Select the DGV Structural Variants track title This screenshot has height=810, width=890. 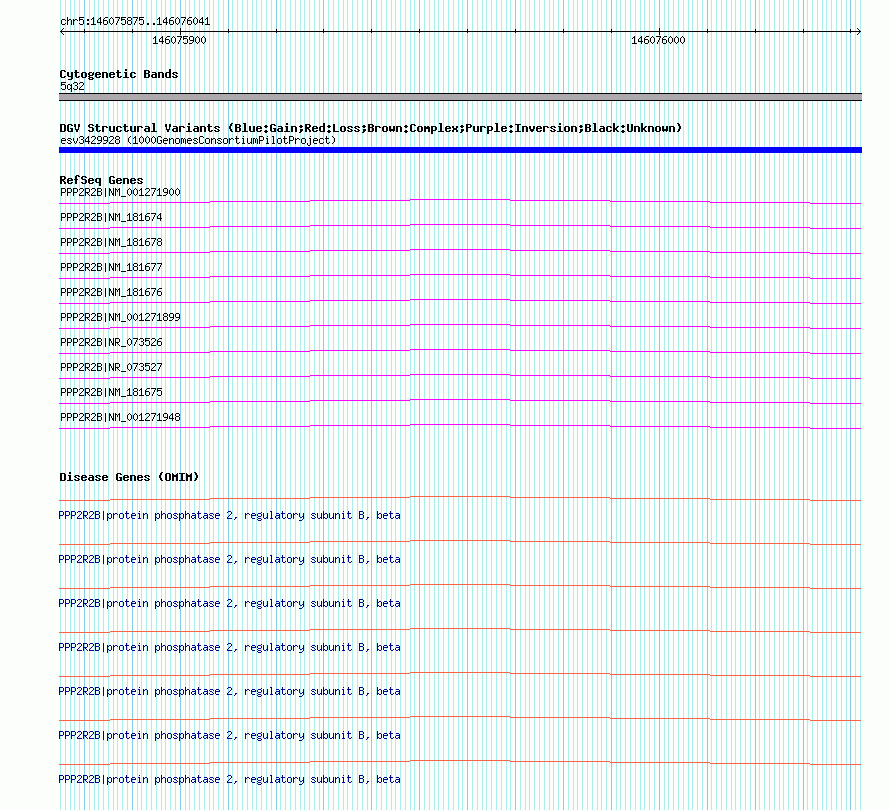coord(370,128)
